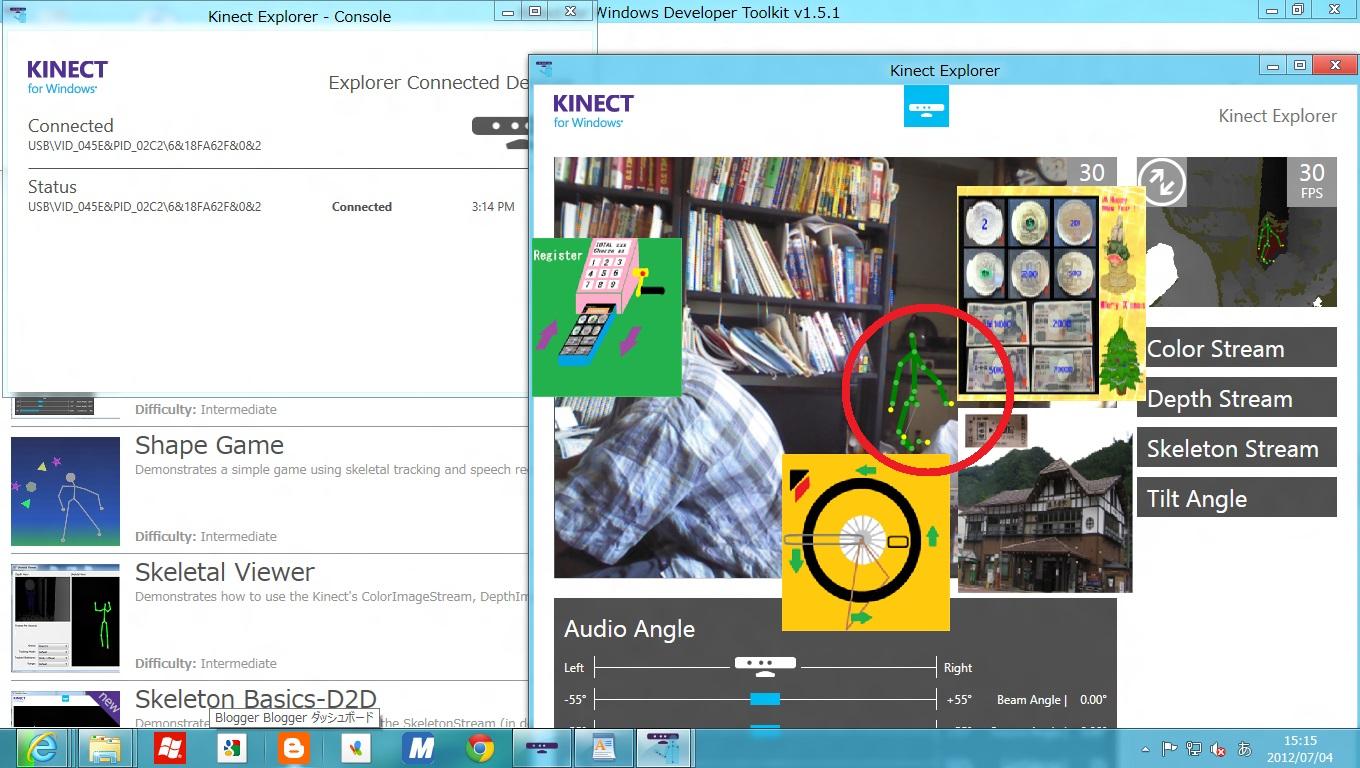The image size is (1360, 768).
Task: Click the 0.00° beam angle value
Action: coord(1093,700)
